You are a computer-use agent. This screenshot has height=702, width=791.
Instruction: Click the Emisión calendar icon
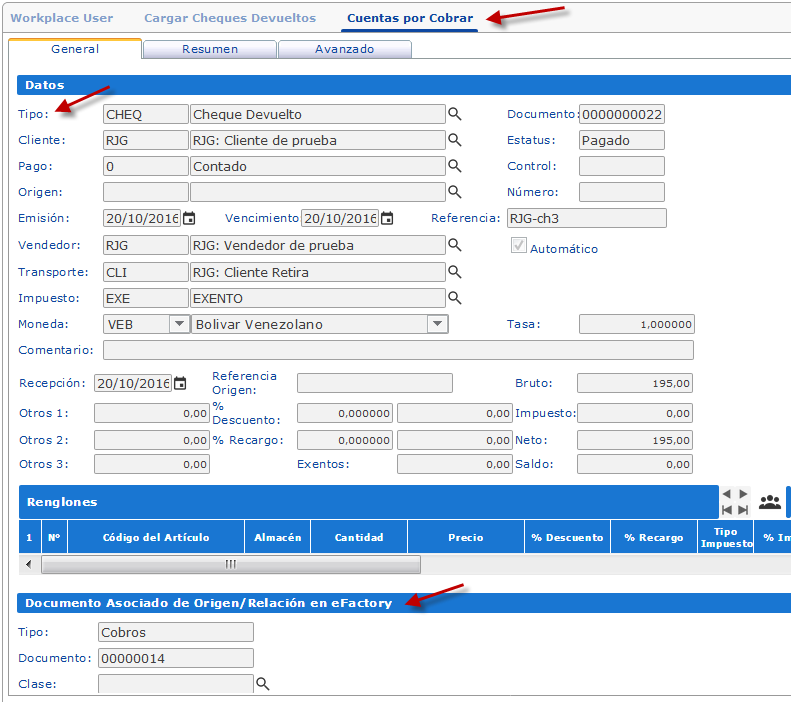point(189,218)
